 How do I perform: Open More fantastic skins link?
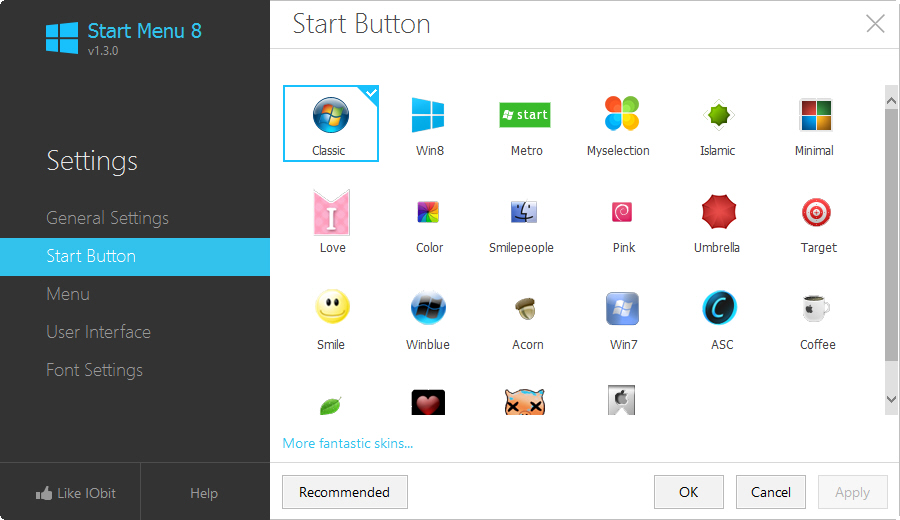tap(347, 443)
